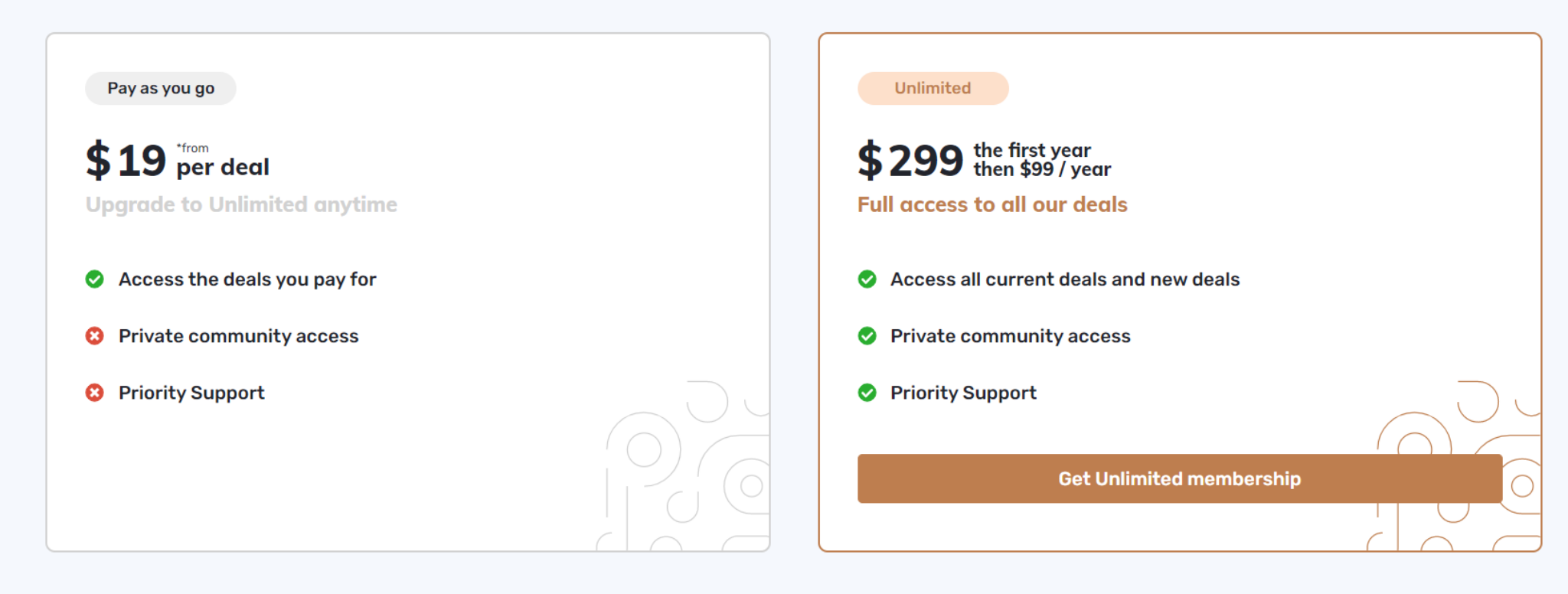Click the Access the deals you pay for label

247,279
